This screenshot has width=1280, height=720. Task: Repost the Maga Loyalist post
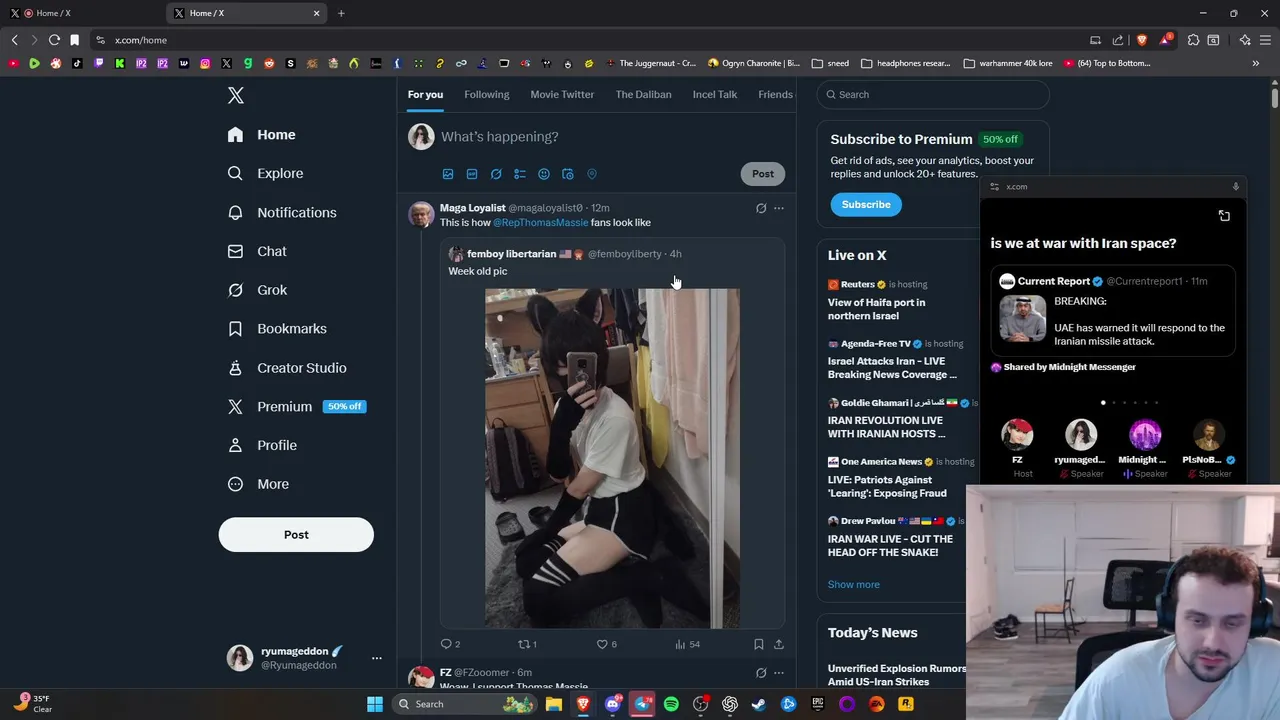(x=527, y=644)
